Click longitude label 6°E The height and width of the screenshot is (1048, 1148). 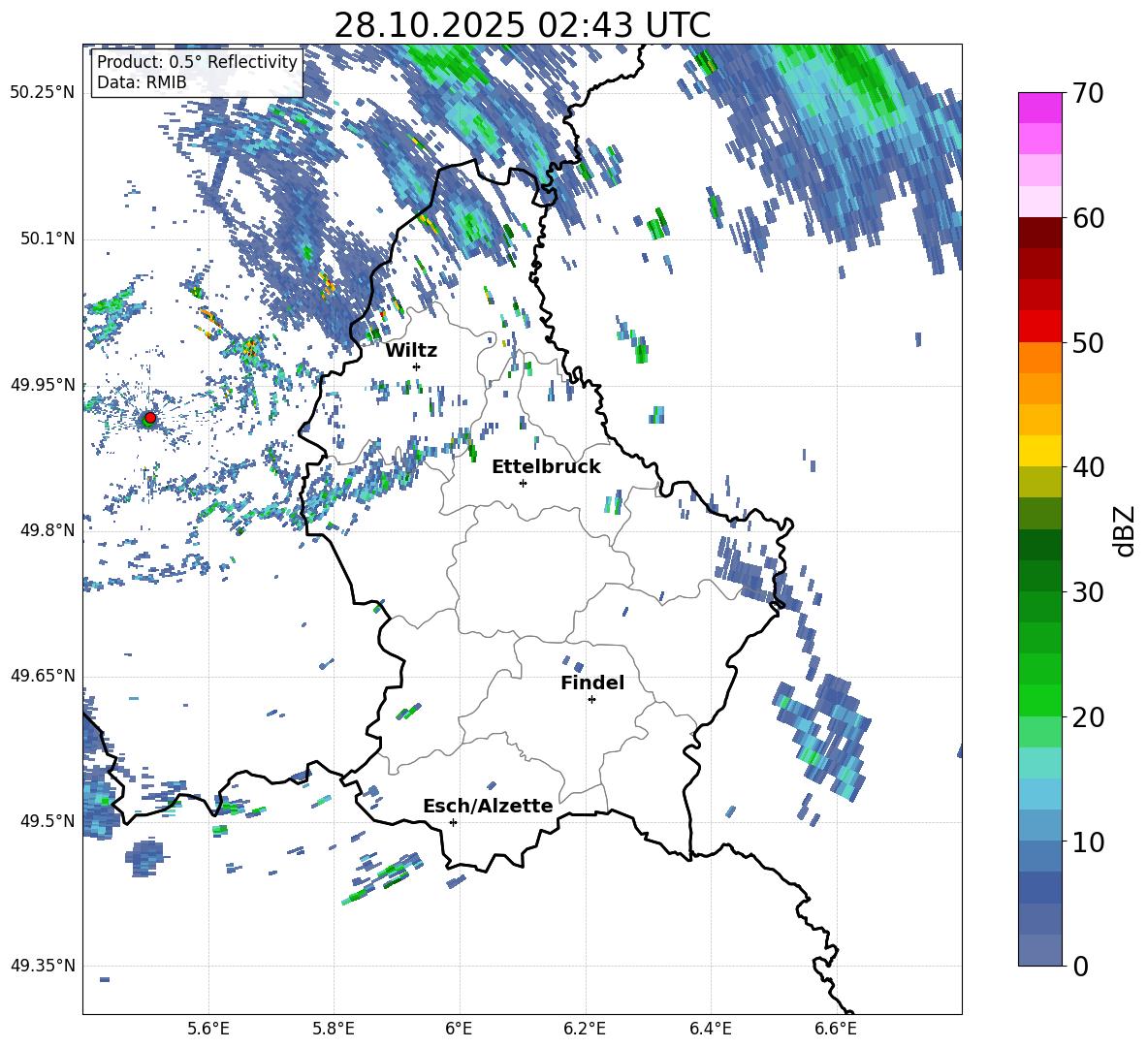(x=459, y=1030)
